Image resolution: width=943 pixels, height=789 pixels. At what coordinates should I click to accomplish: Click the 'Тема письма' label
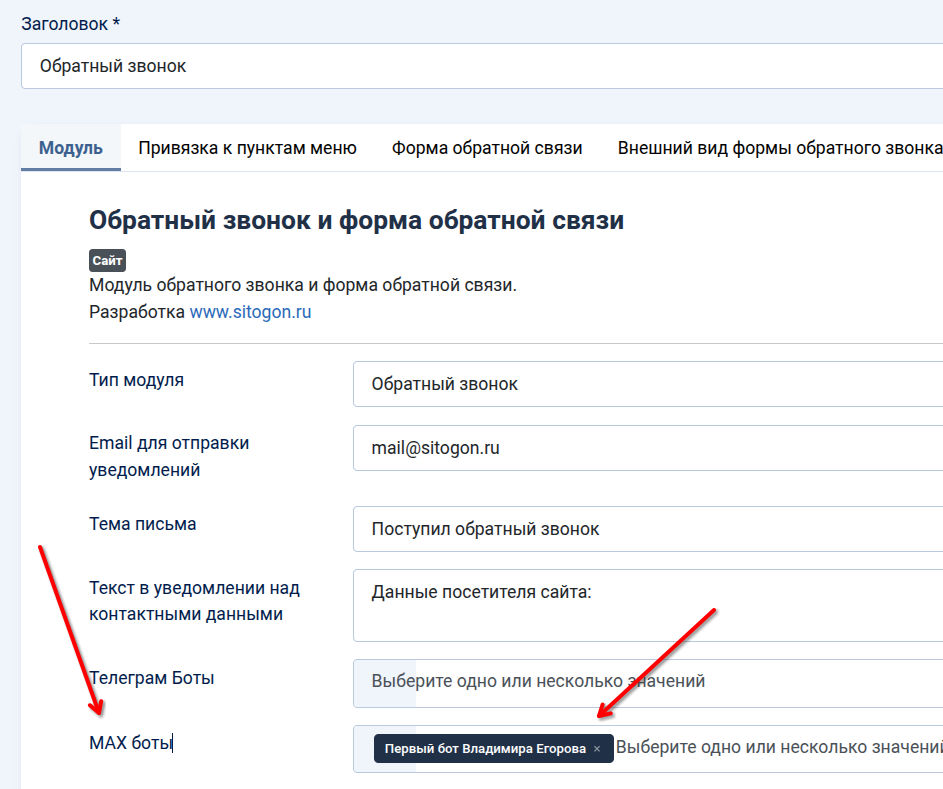coord(142,524)
